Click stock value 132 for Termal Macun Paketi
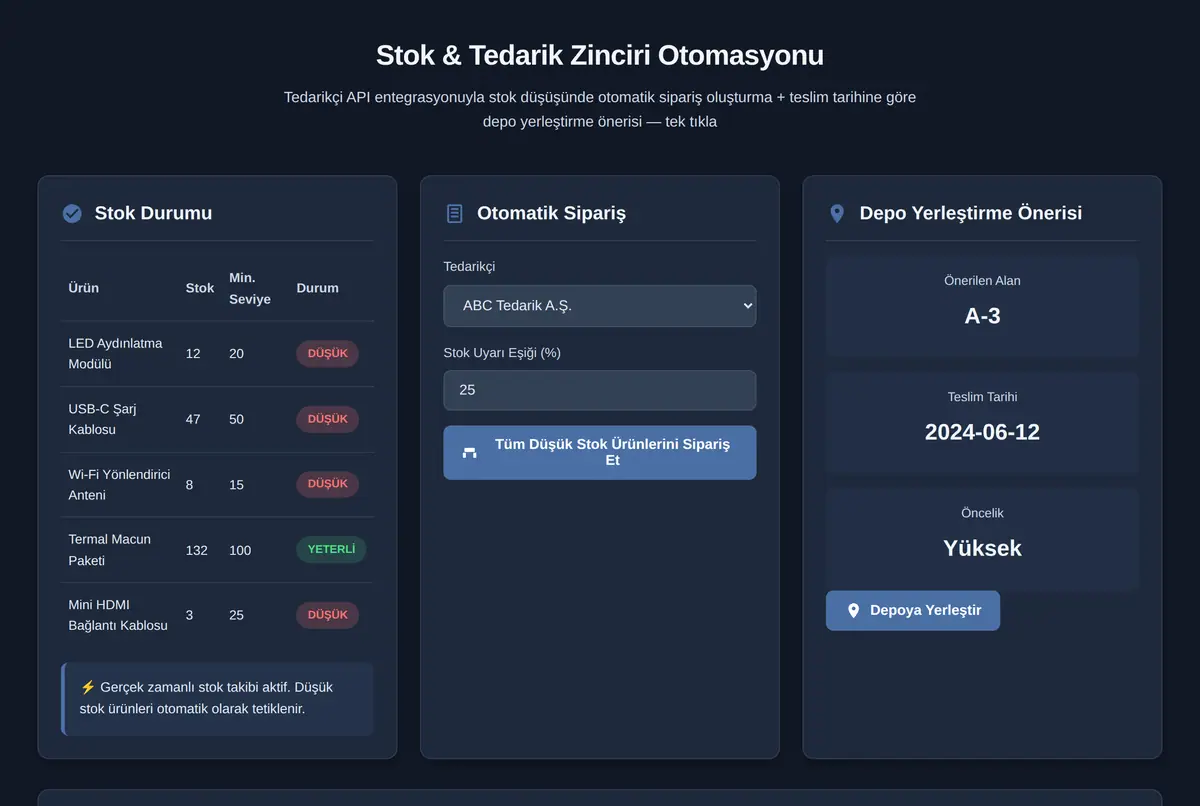The image size is (1200, 806). [x=197, y=550]
